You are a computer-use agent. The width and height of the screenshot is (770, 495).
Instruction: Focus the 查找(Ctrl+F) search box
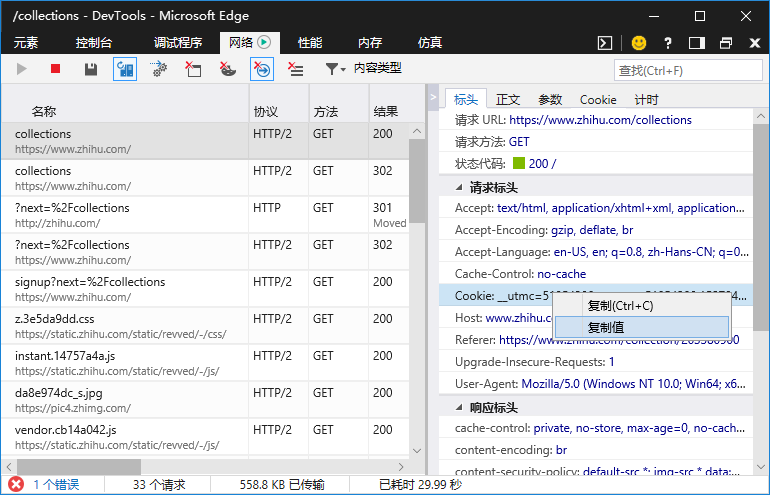[688, 70]
